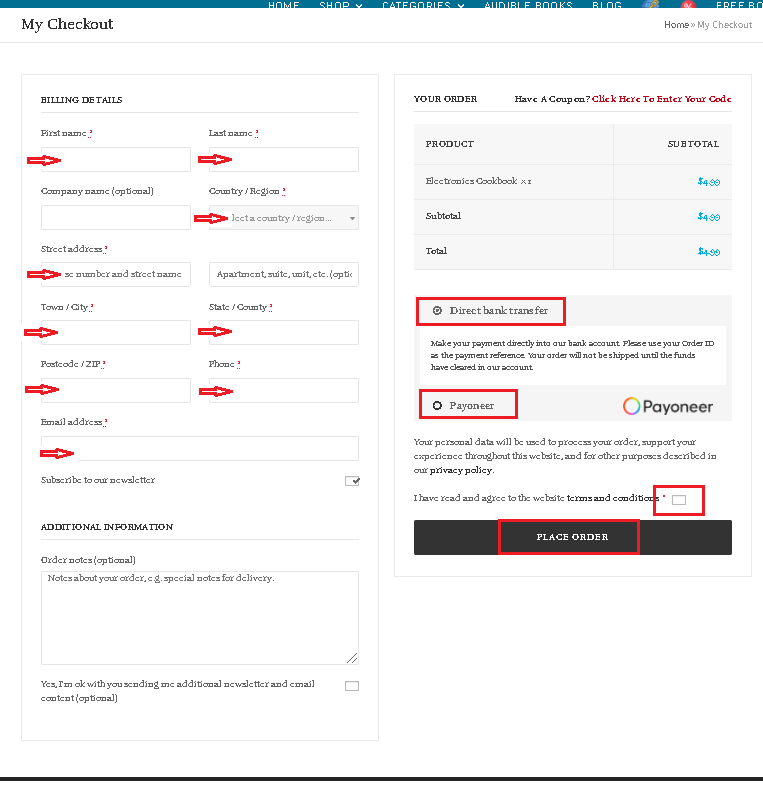Viewport: 763px width, 788px height.
Task: Open the HOME menu item
Action: [x=283, y=5]
